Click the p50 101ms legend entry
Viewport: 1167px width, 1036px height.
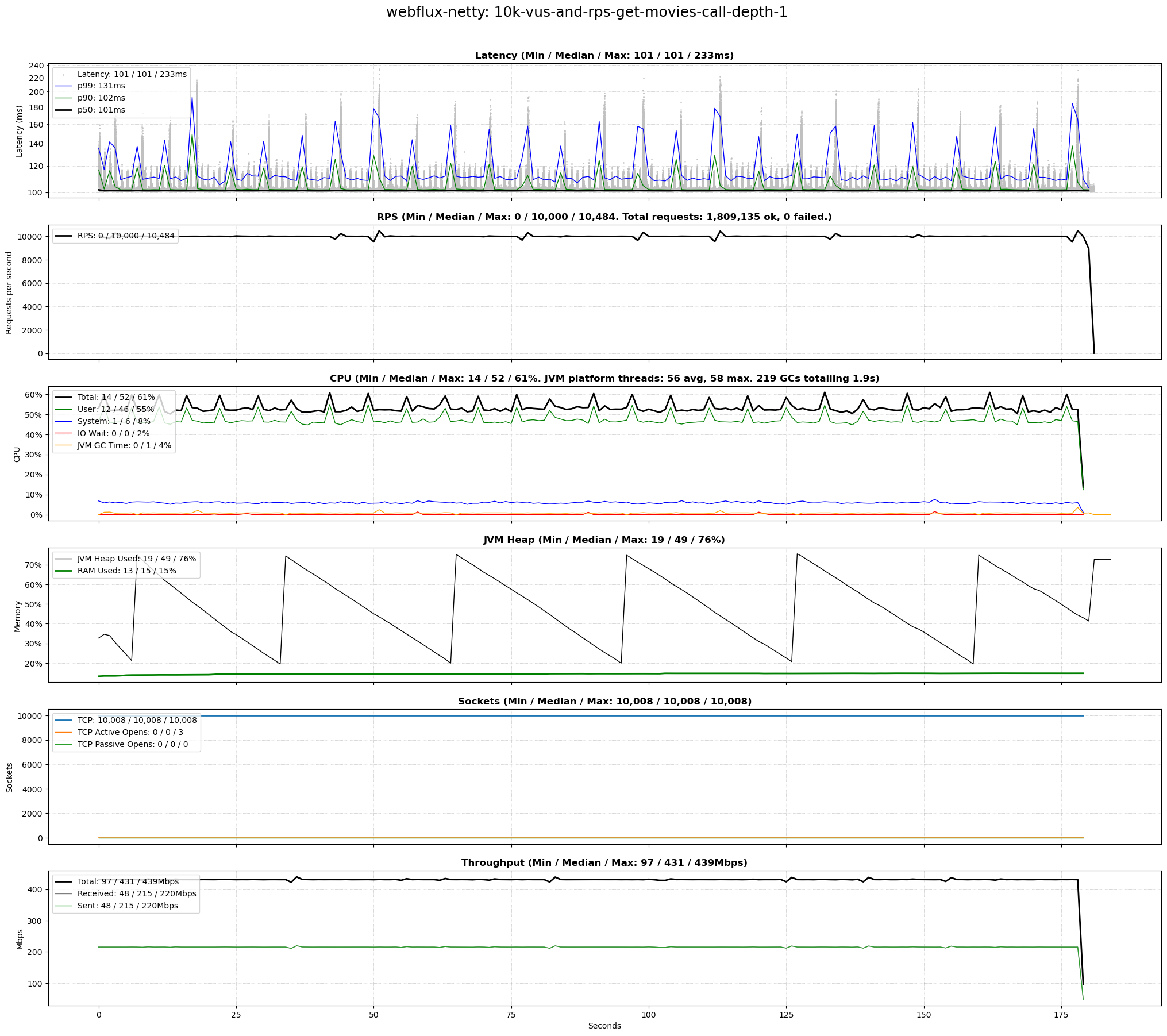101,110
